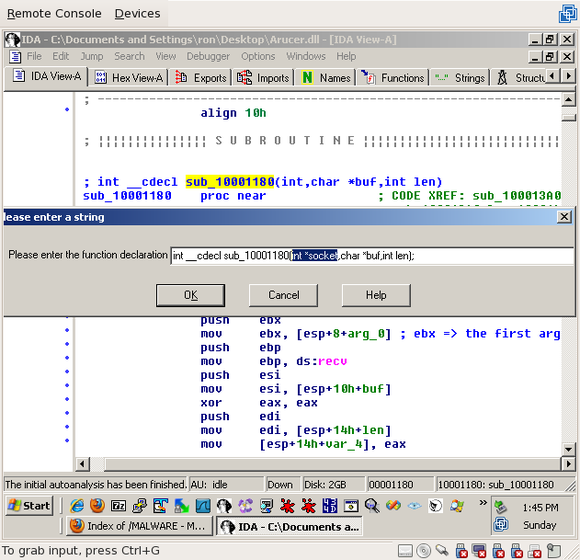Click the horizontal scrollbar right arrow
Viewport: 580px width, 560px height.
(x=569, y=463)
